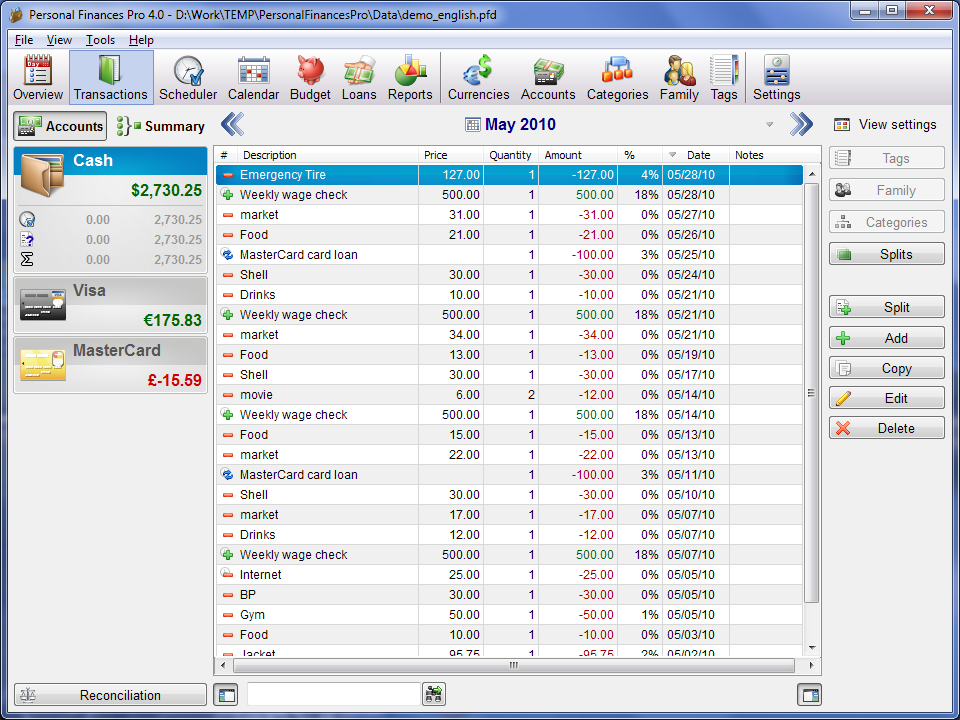Toggle the Splits panel button
The height and width of the screenshot is (720, 960).
coord(886,255)
